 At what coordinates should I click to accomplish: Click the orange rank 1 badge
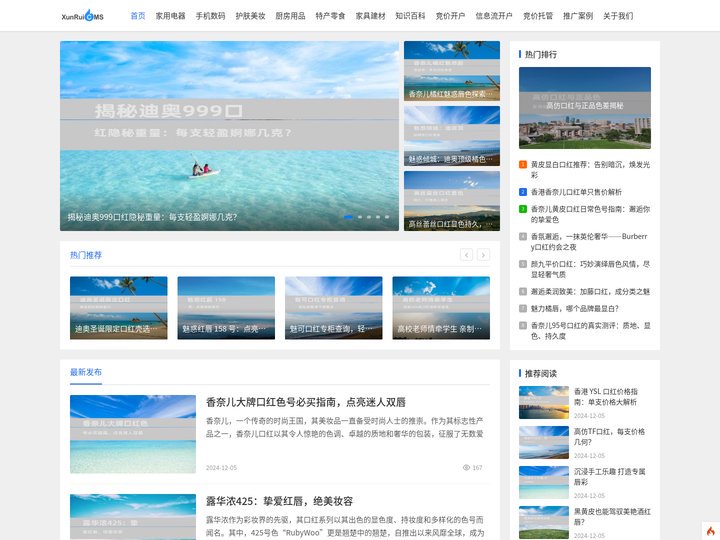[x=523, y=164]
